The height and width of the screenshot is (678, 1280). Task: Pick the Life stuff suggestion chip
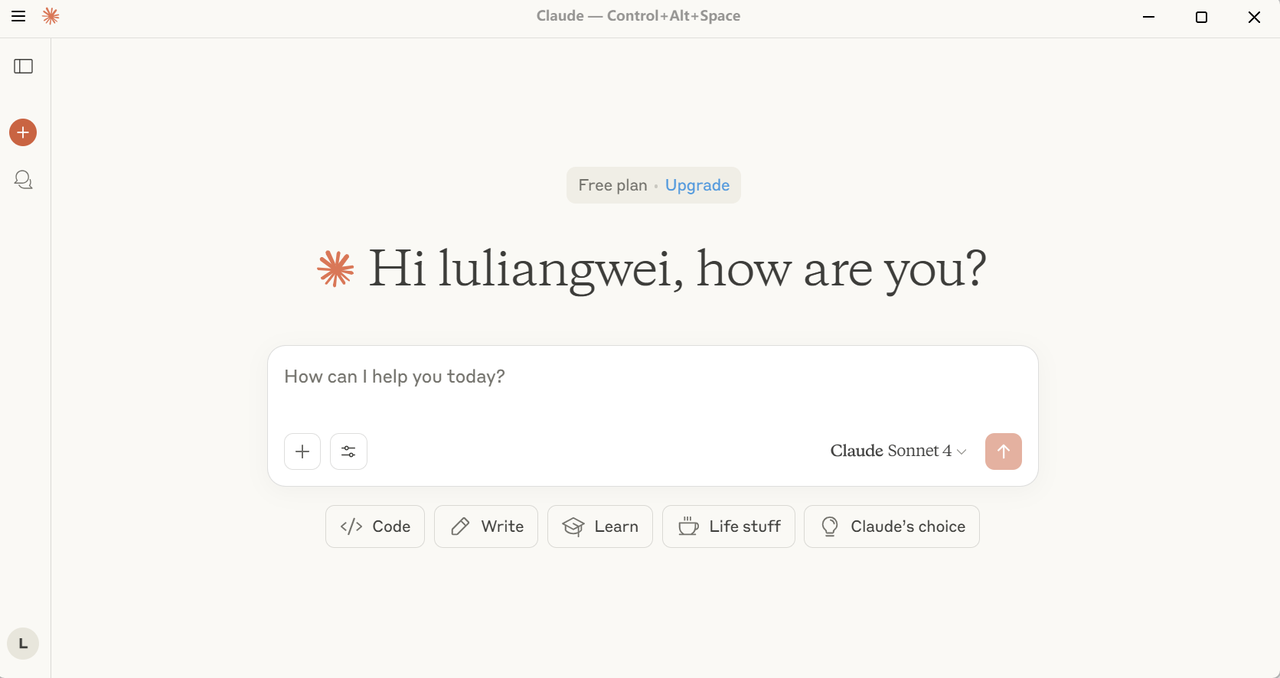pyautogui.click(x=729, y=526)
